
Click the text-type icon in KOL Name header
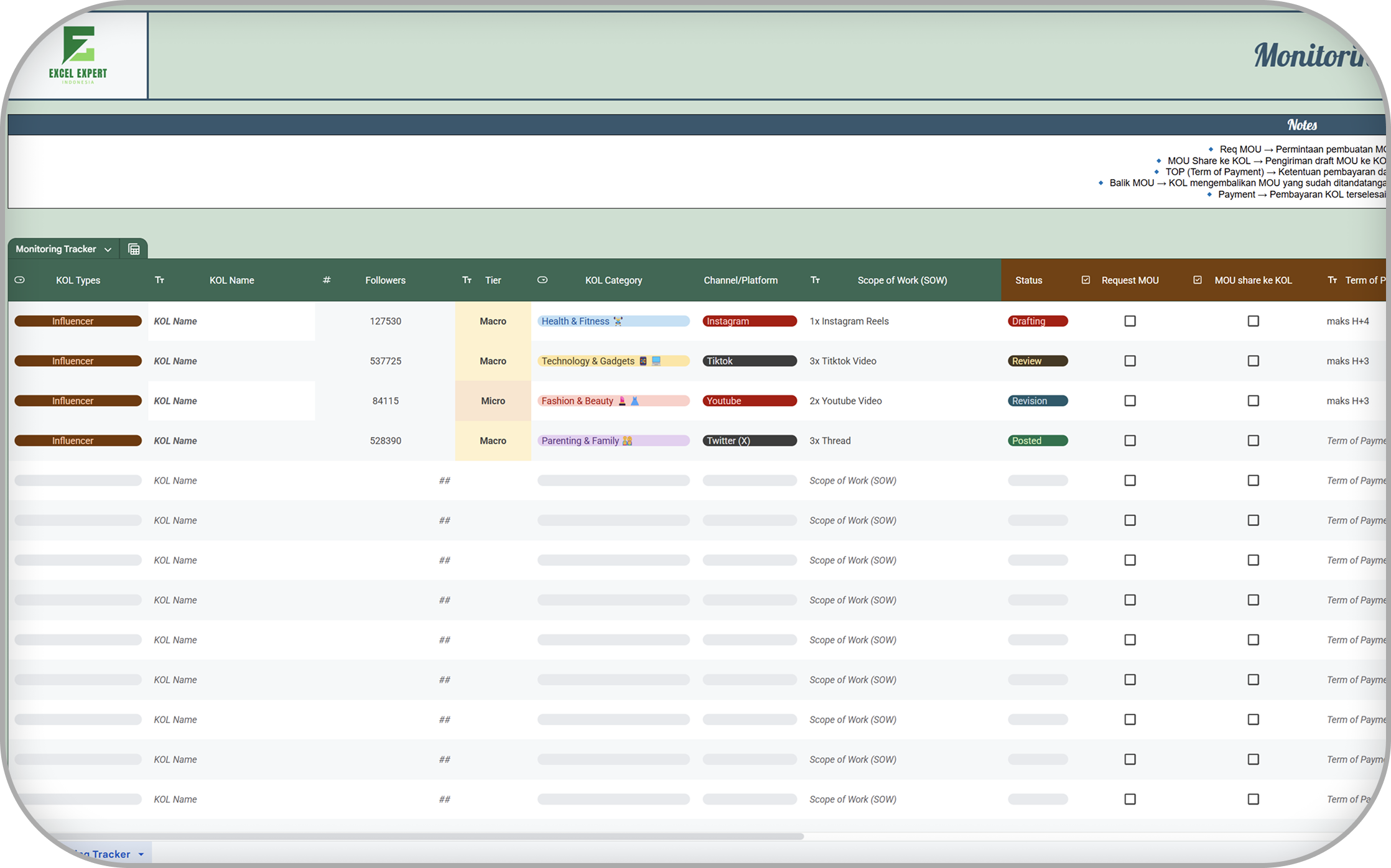[x=160, y=280]
